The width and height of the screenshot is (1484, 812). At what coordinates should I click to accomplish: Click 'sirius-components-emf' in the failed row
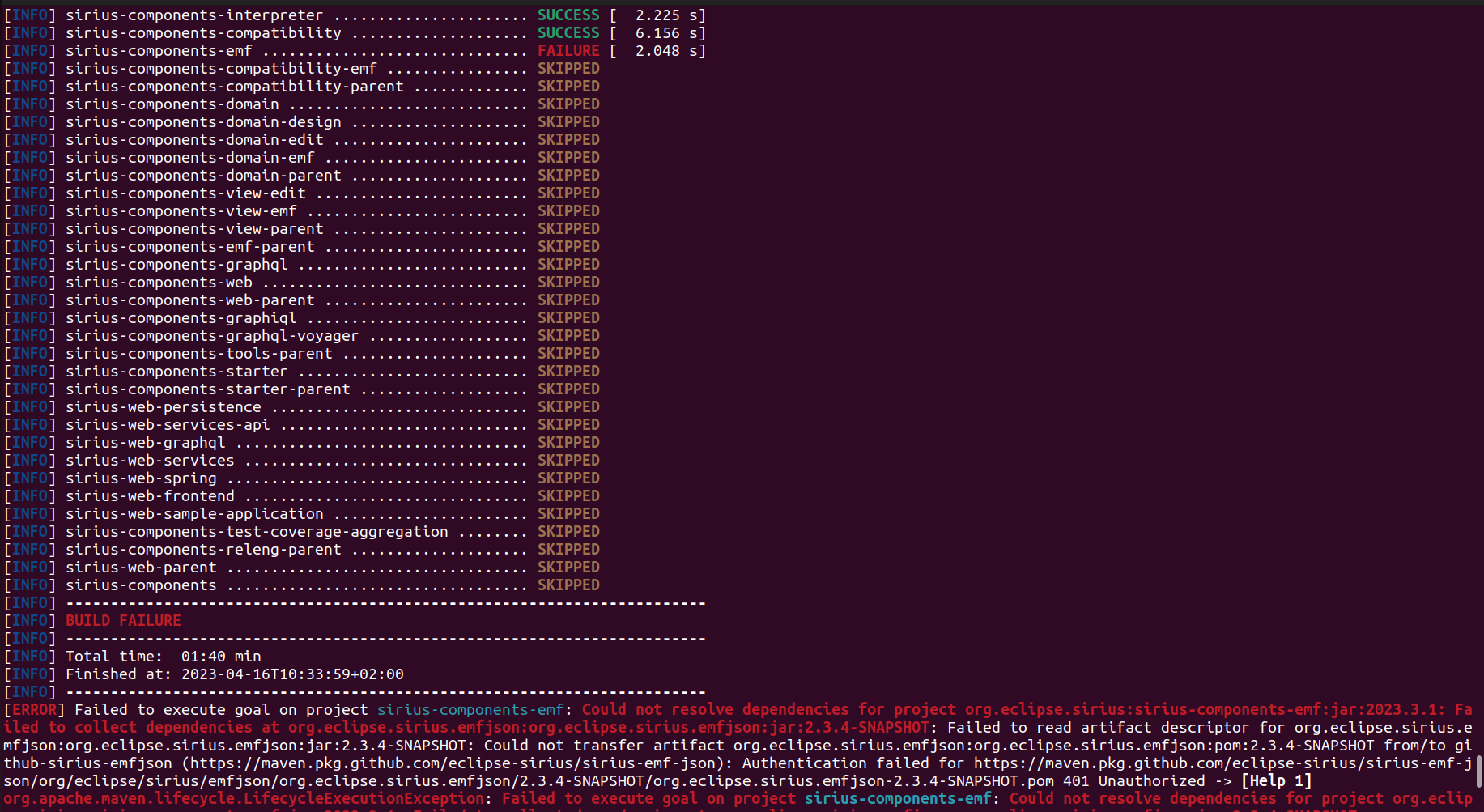(159, 51)
